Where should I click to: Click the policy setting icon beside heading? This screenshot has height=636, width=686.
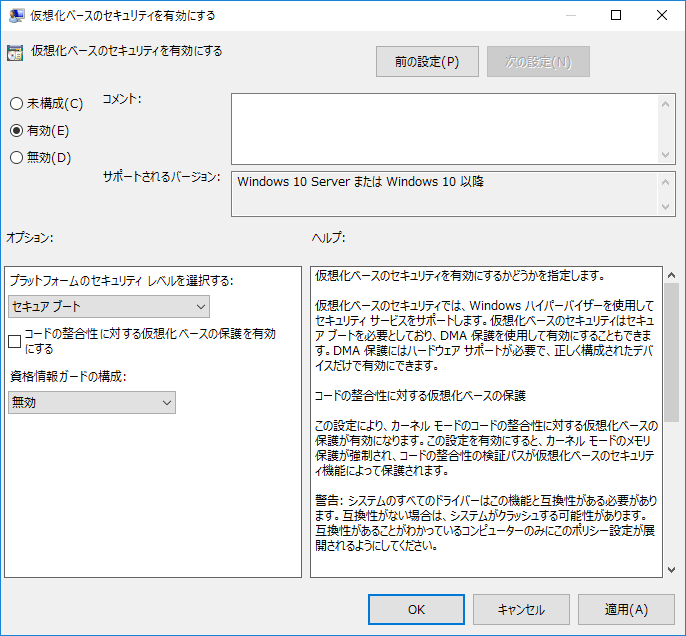click(x=15, y=53)
